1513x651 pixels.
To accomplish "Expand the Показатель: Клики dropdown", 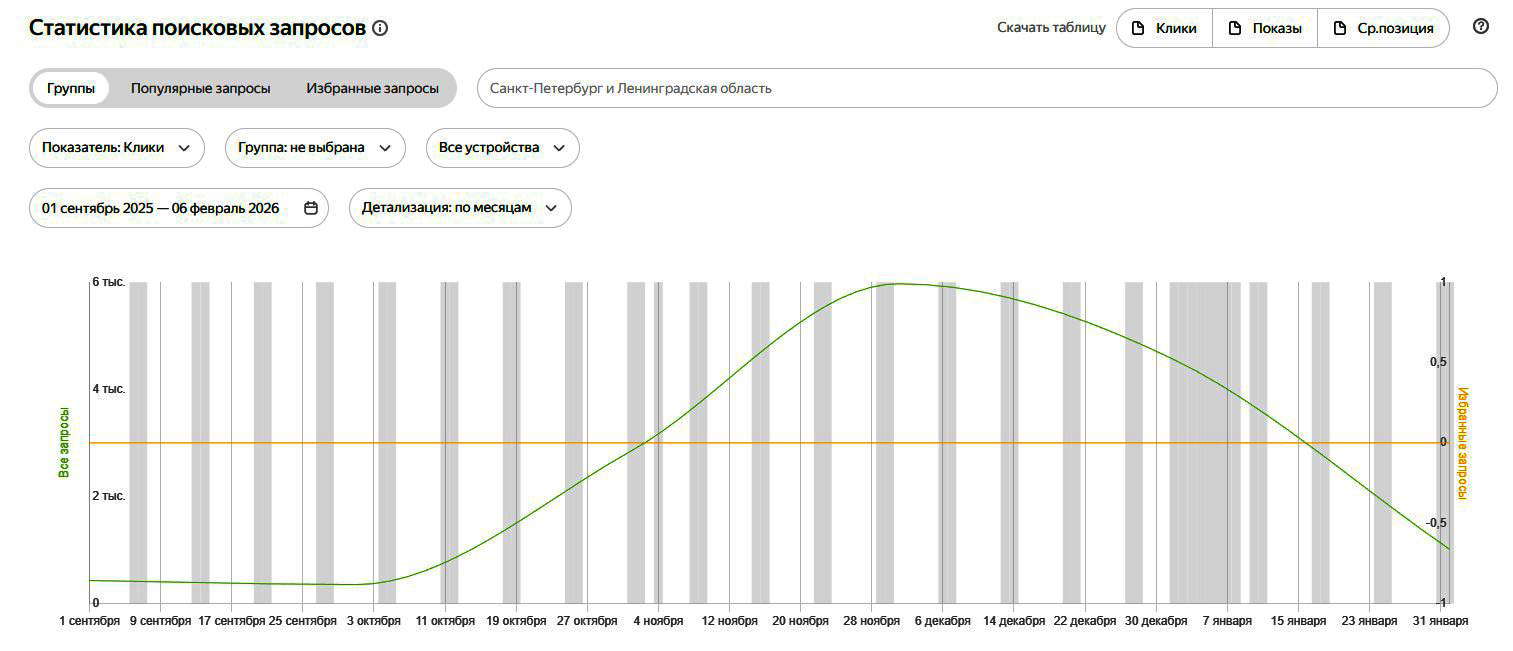I will [x=116, y=148].
